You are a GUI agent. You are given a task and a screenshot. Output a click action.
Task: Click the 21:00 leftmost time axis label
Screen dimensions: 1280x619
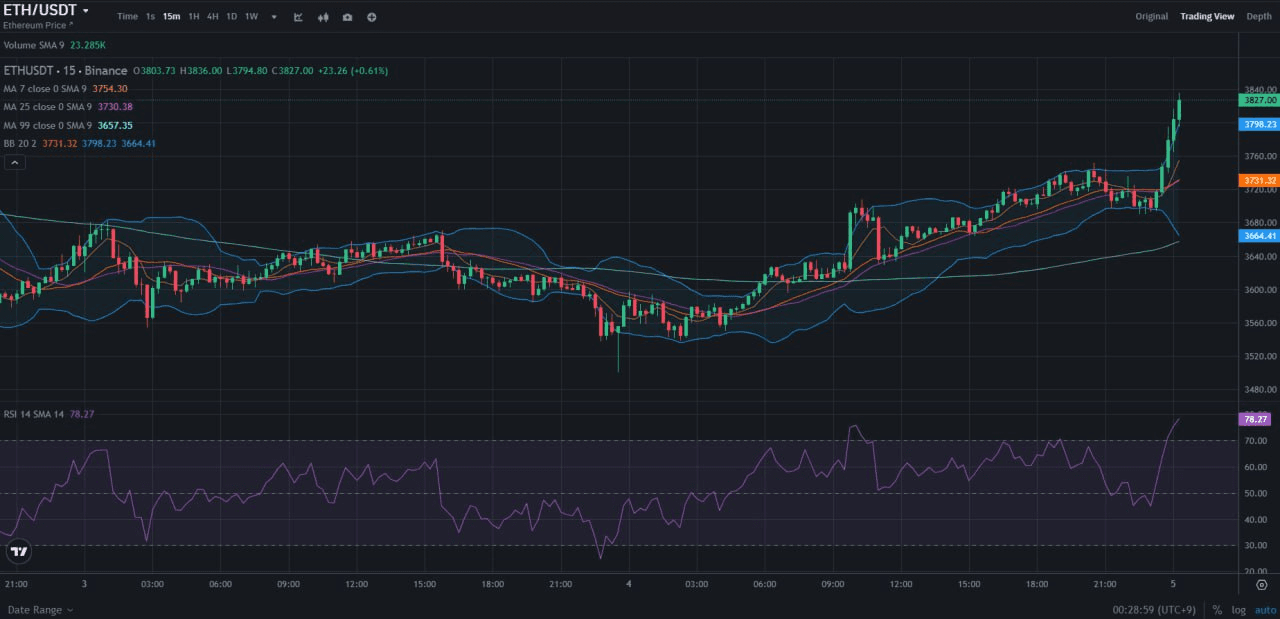[x=16, y=584]
